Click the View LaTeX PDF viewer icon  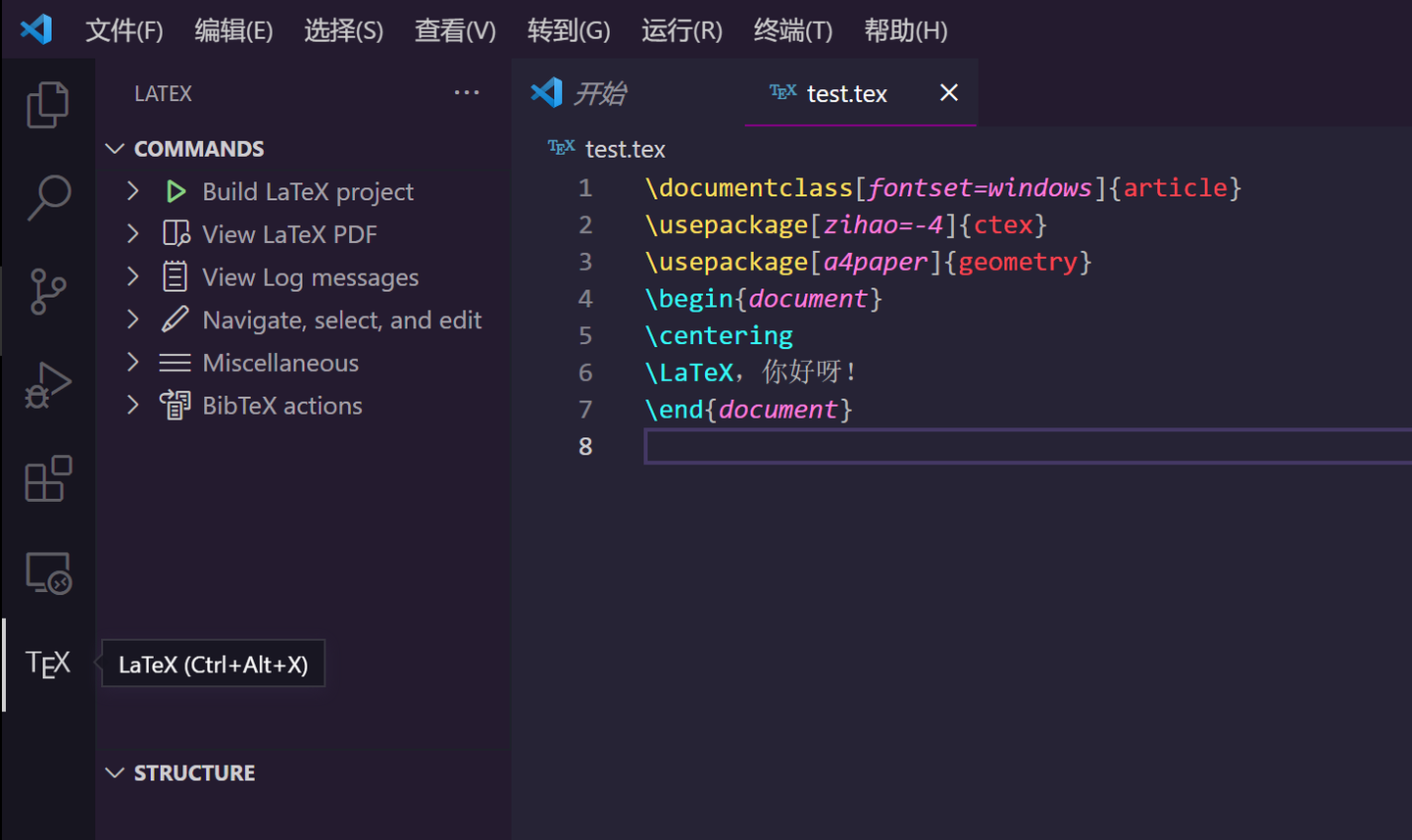[176, 234]
